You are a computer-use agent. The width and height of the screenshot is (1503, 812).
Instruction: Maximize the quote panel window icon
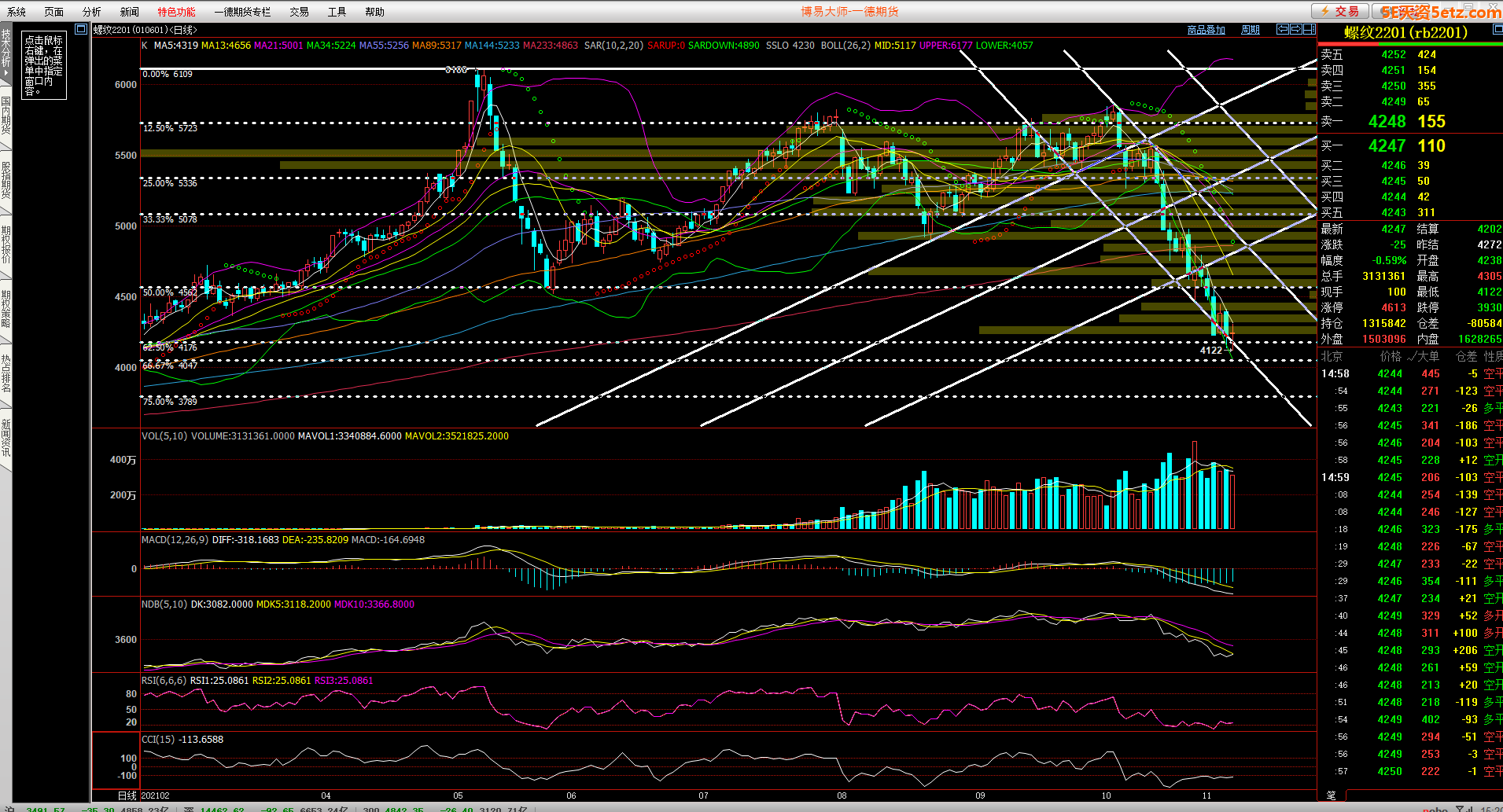[1497, 30]
